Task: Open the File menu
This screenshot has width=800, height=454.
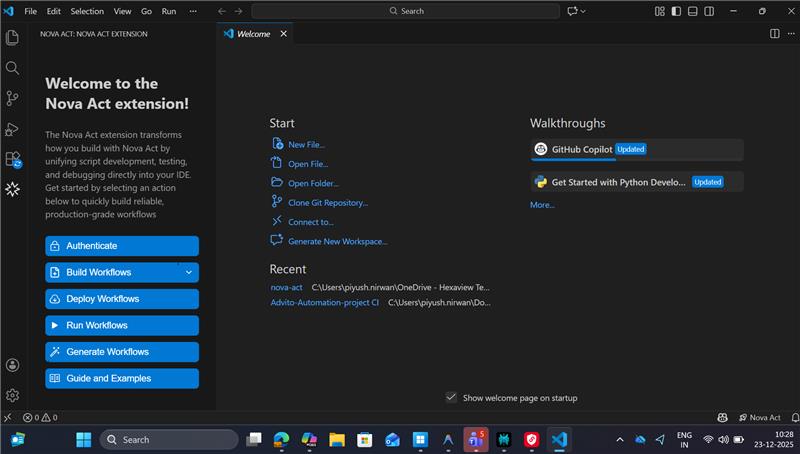Action: coord(31,11)
